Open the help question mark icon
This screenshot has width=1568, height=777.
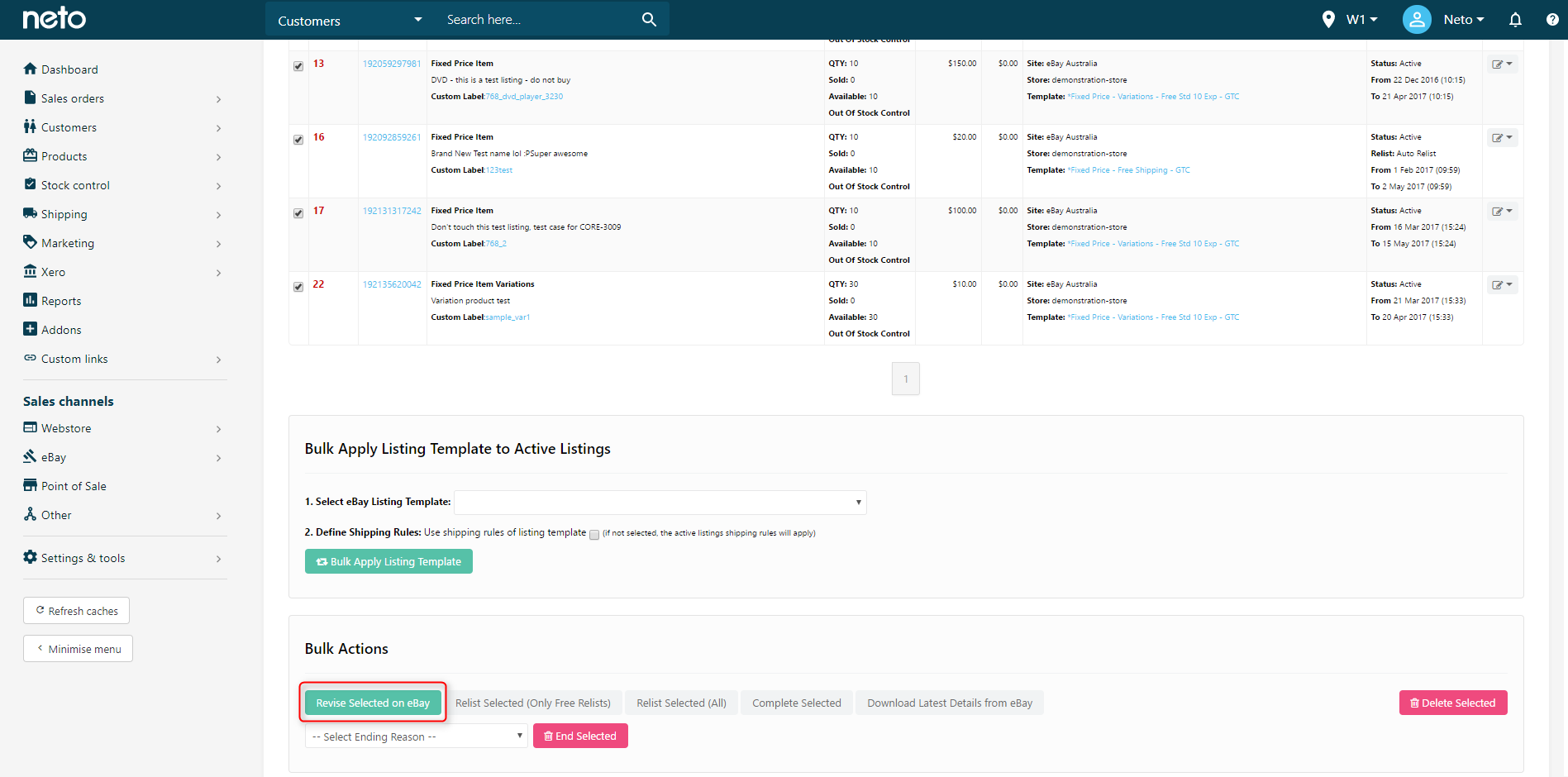click(x=1551, y=19)
